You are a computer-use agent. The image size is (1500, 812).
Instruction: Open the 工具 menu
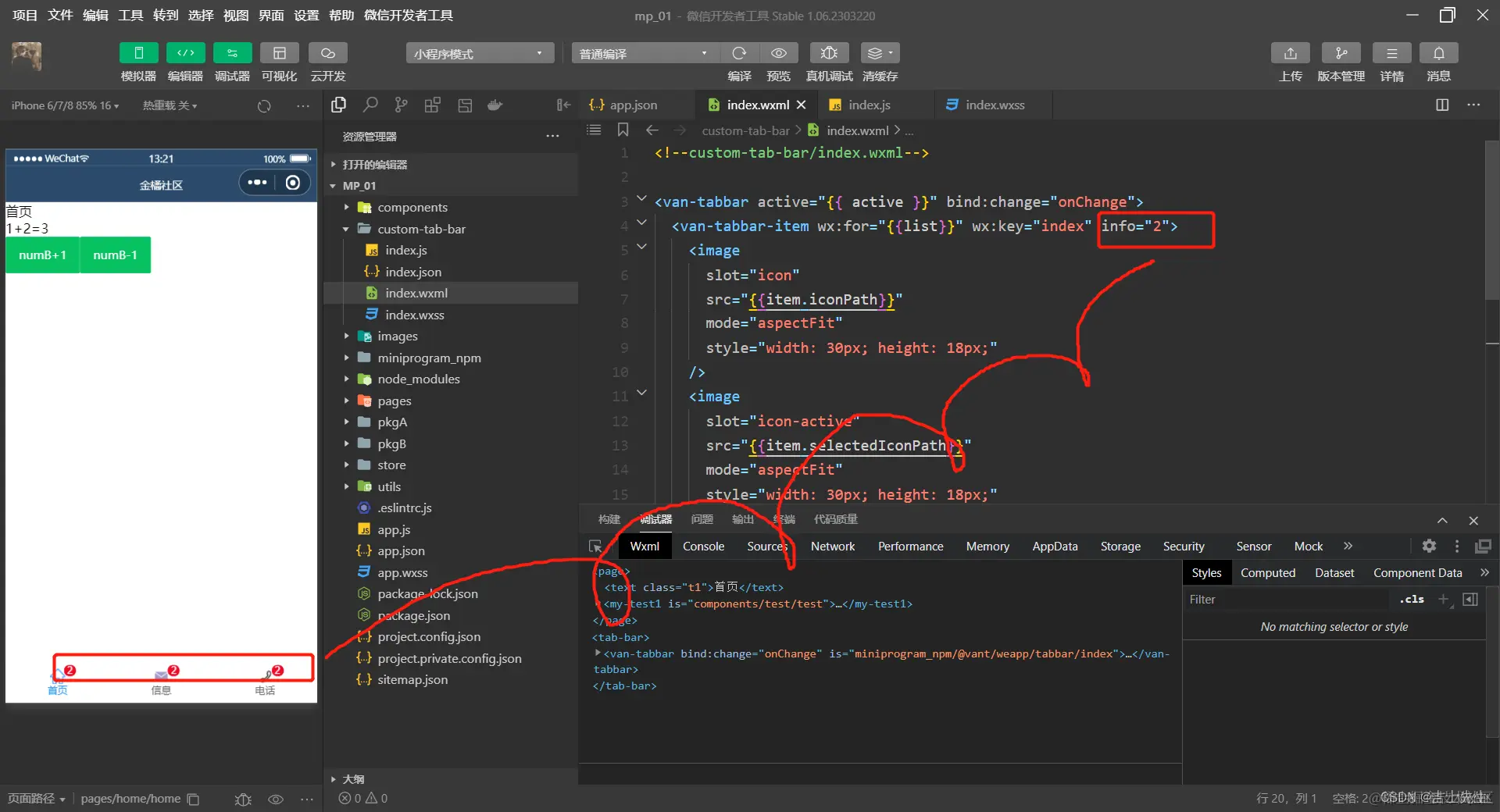click(x=130, y=16)
